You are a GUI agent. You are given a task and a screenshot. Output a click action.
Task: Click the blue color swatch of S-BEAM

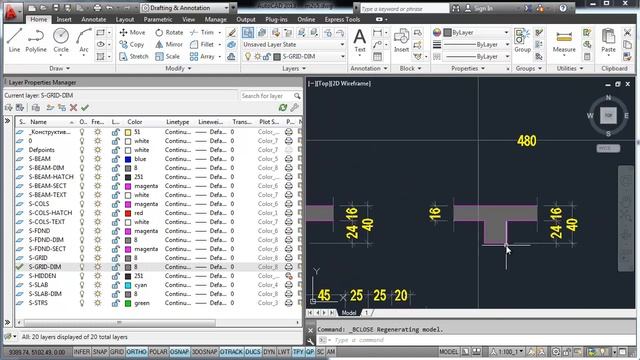tap(128, 159)
